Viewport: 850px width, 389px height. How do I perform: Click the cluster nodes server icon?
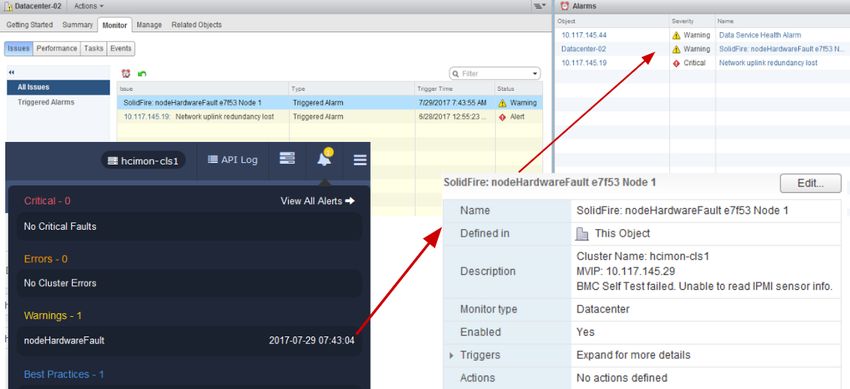287,158
